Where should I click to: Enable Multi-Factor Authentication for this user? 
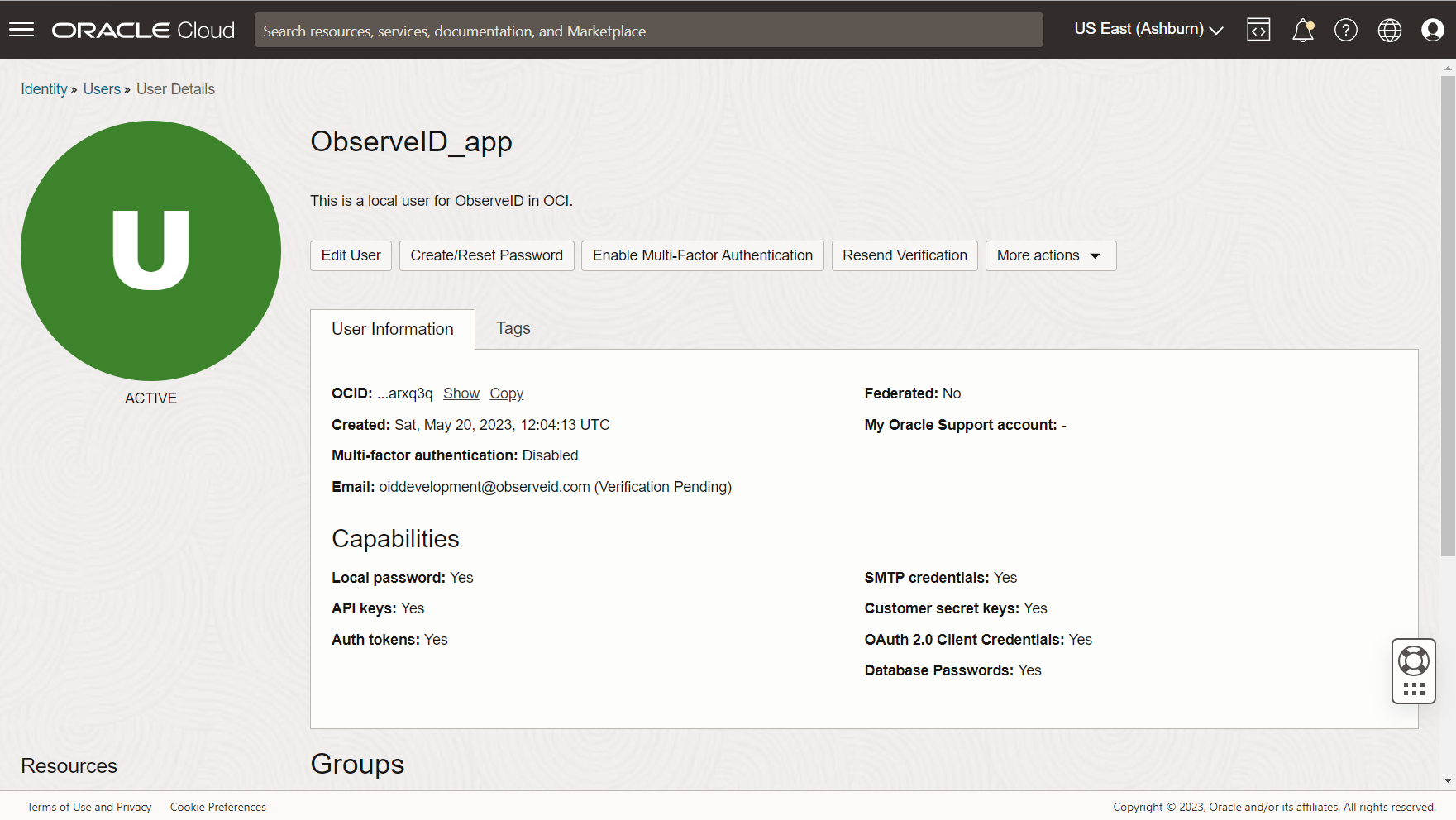[702, 255]
